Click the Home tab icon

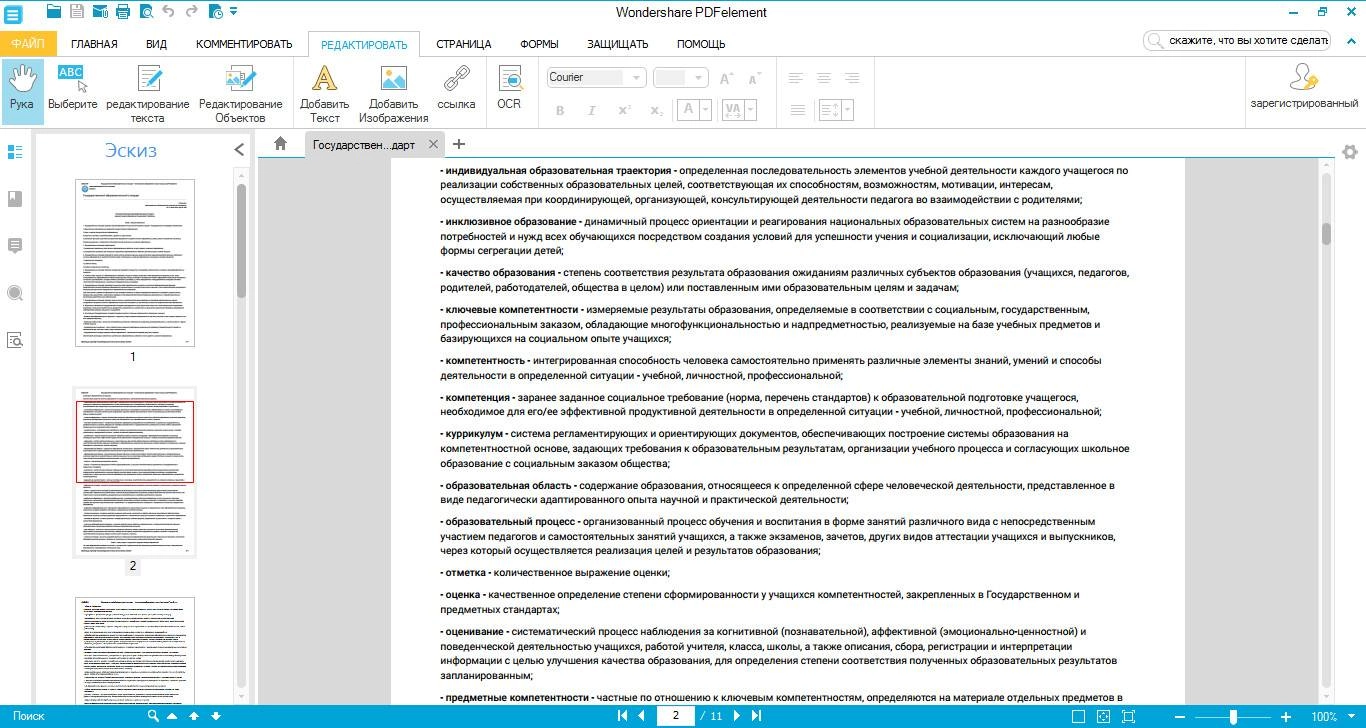(281, 144)
